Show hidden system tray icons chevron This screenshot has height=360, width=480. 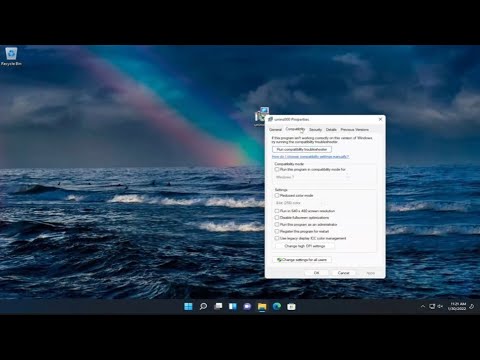pos(423,306)
